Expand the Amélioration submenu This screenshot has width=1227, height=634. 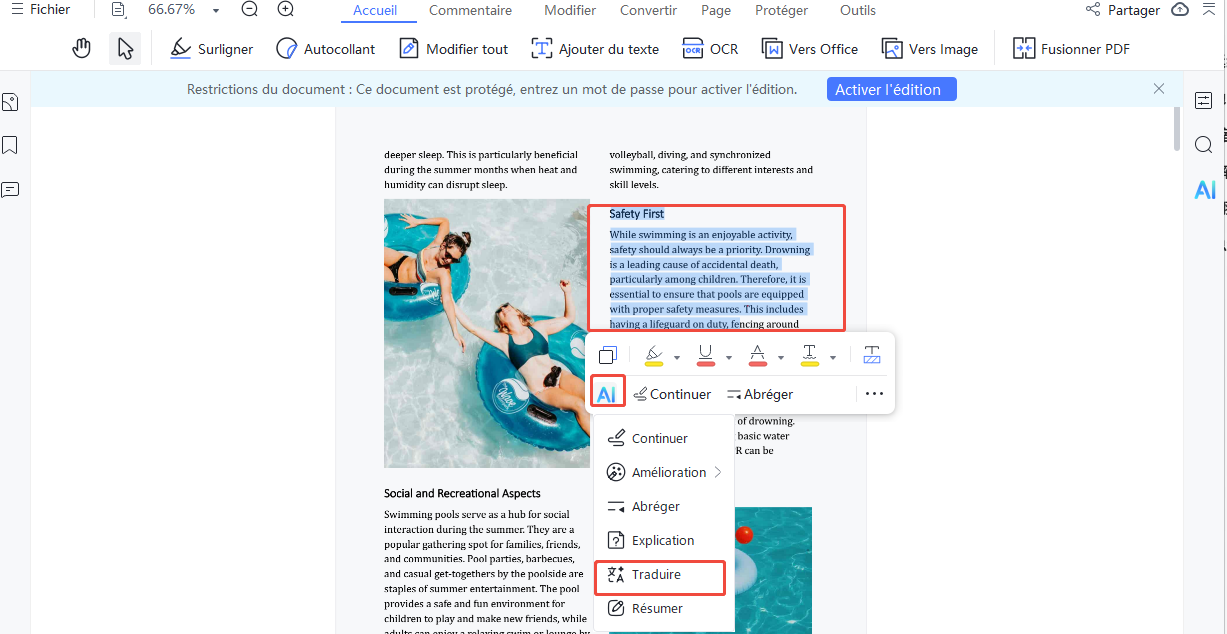(666, 471)
